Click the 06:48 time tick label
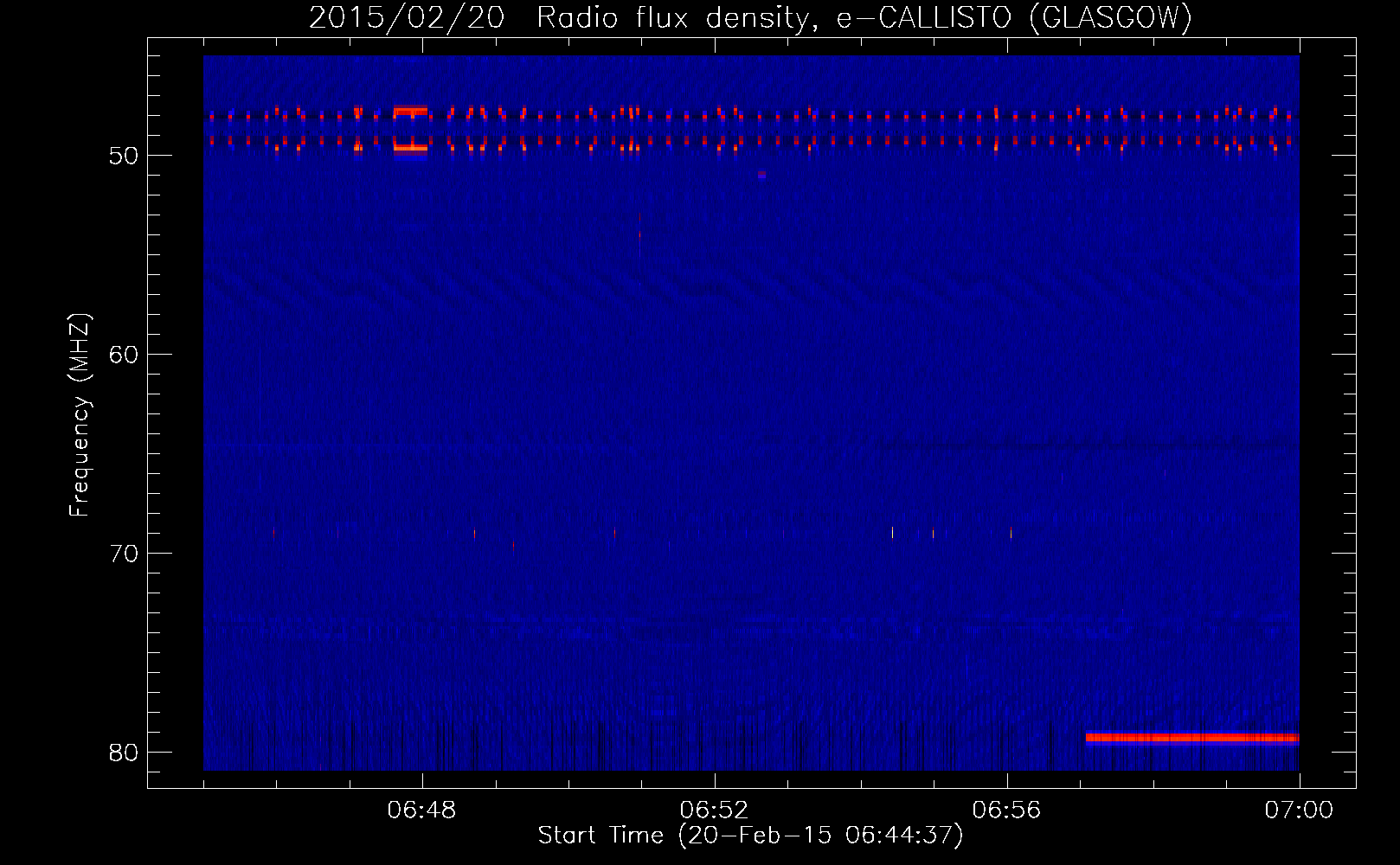Image resolution: width=1400 pixels, height=865 pixels. (422, 811)
